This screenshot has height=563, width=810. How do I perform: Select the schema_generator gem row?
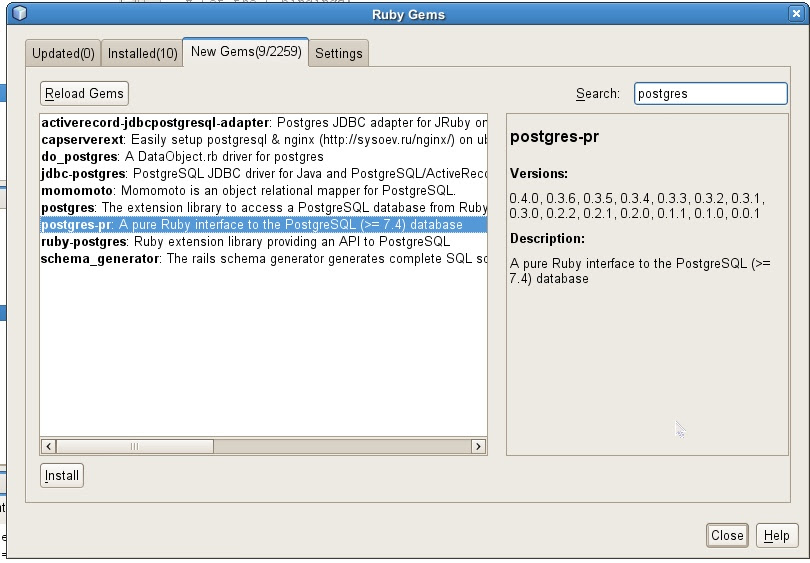coord(263,259)
